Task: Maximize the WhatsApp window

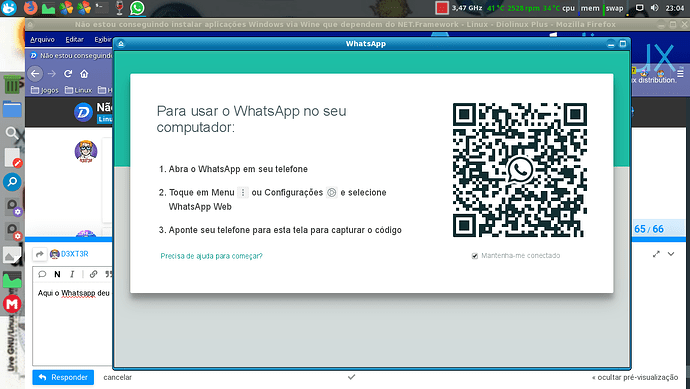Action: point(623,44)
